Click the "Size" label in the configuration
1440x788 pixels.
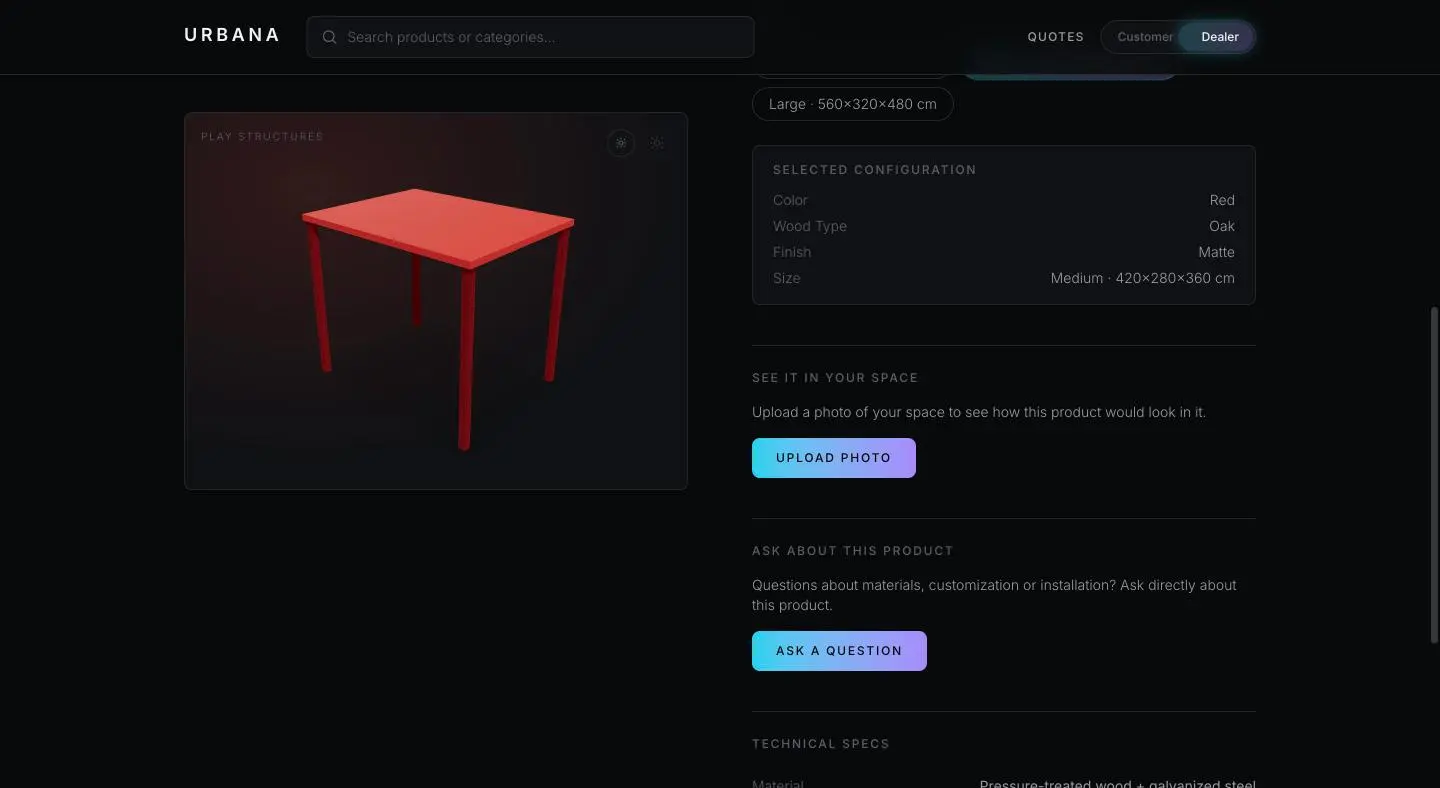pos(787,278)
